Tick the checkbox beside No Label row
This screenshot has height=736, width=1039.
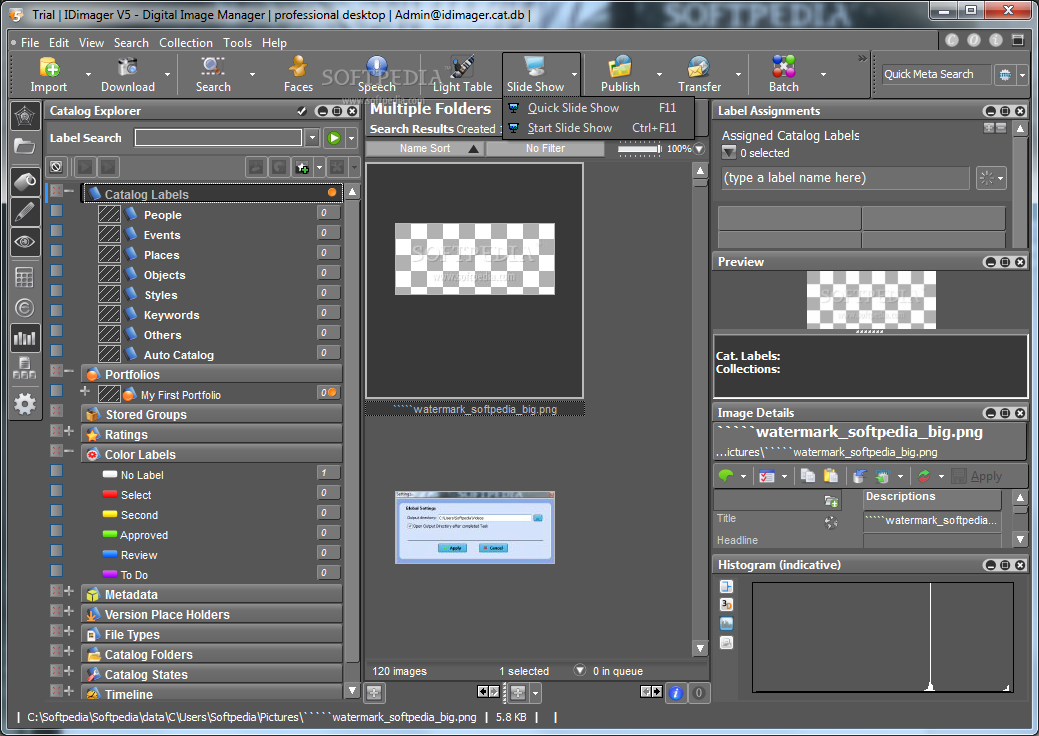point(57,471)
